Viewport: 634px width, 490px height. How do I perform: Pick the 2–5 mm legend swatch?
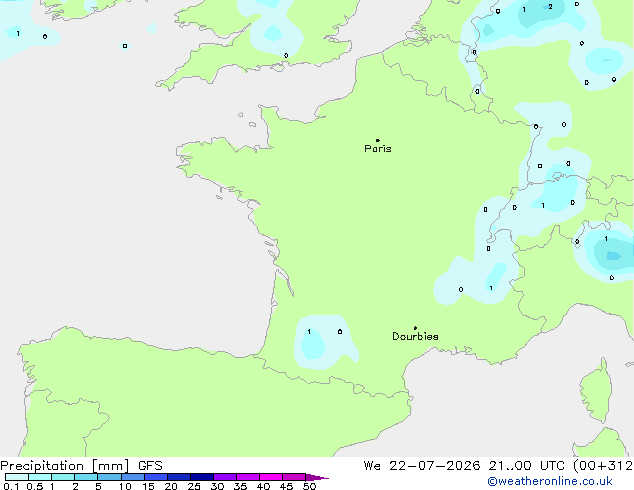[86, 477]
